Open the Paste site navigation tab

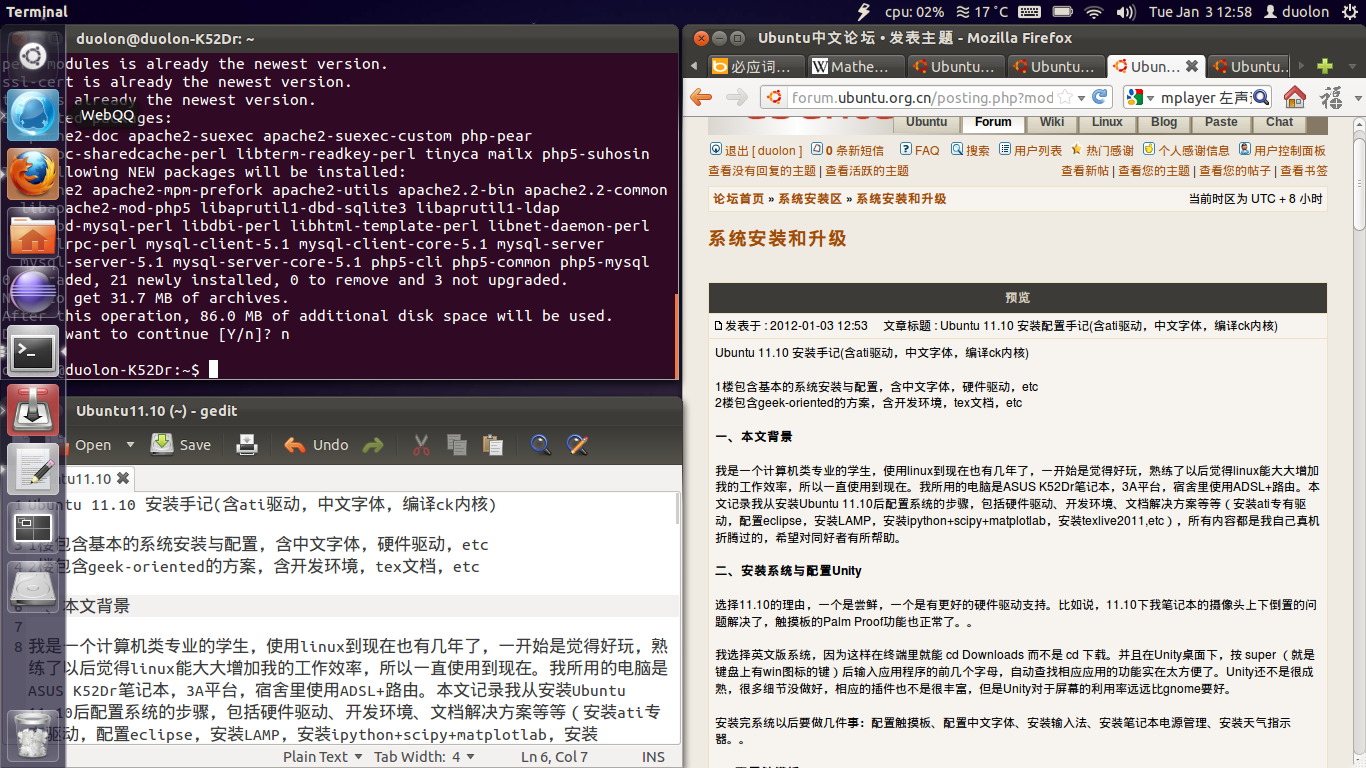[1221, 122]
